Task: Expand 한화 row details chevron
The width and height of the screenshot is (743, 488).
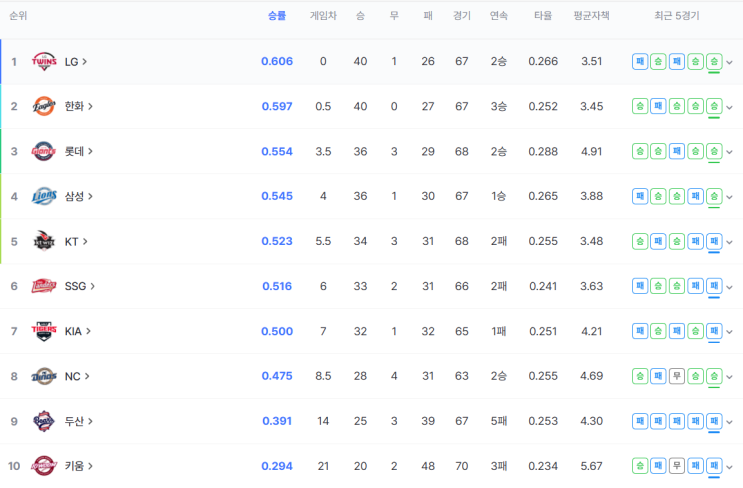Action: (730, 107)
